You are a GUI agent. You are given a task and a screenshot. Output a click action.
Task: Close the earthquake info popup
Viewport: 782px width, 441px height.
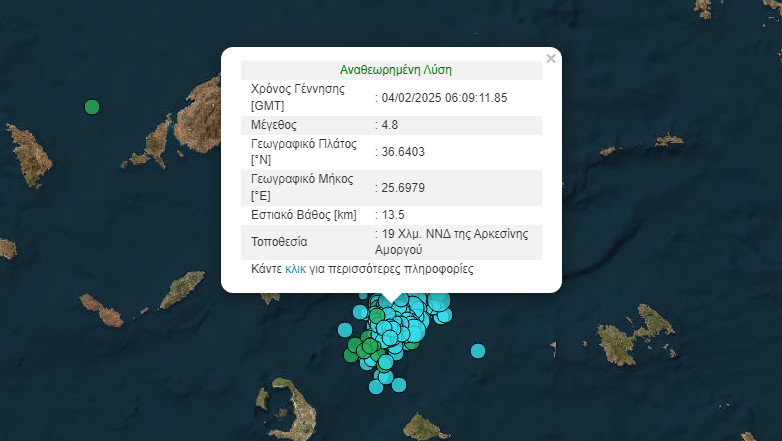551,59
